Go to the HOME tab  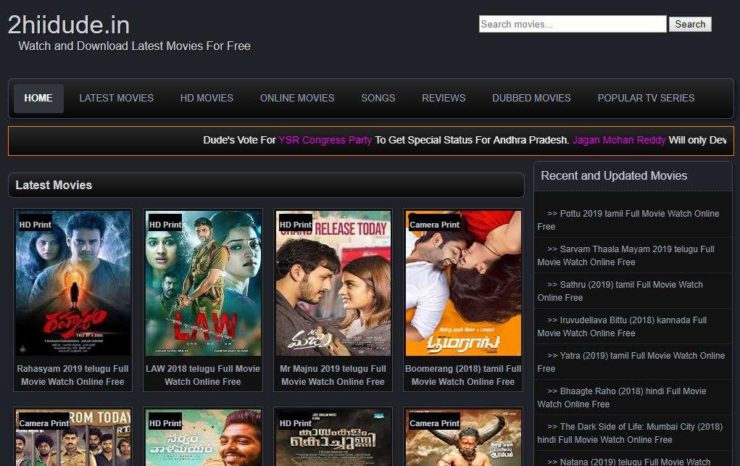click(x=38, y=98)
